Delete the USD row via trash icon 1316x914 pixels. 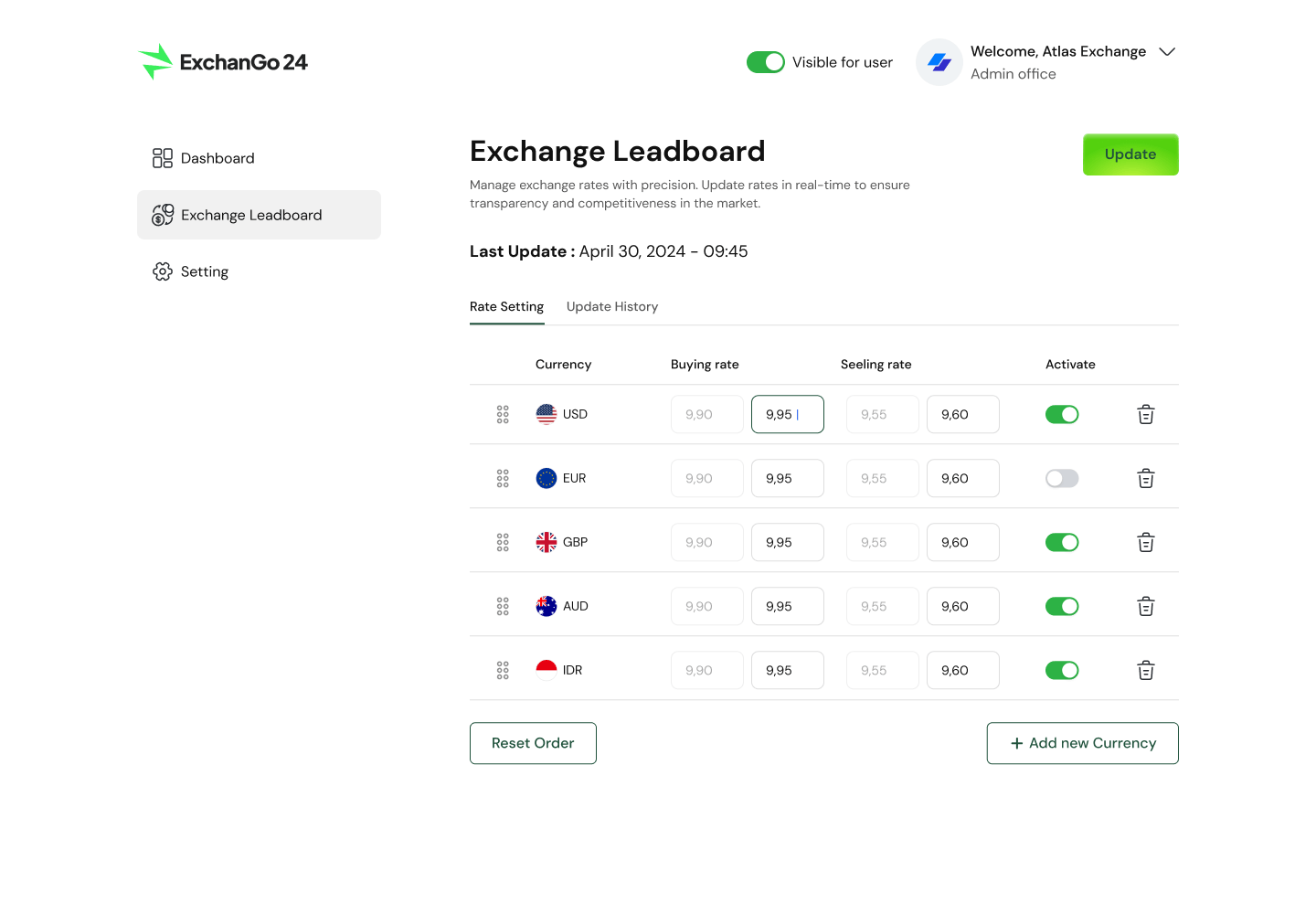(x=1146, y=414)
